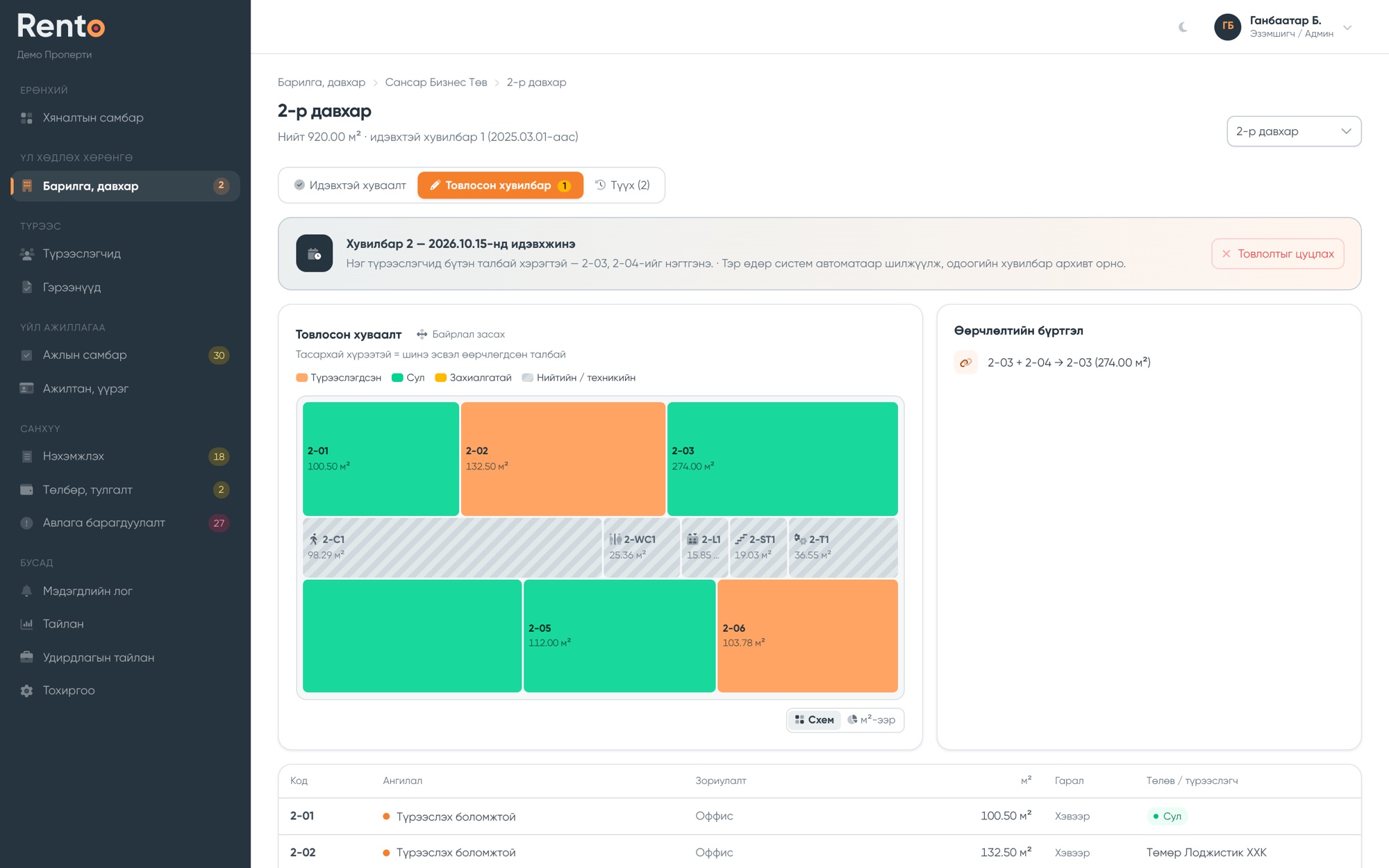Open the Rento logo home
Image resolution: width=1389 pixels, height=868 pixels.
tap(61, 26)
